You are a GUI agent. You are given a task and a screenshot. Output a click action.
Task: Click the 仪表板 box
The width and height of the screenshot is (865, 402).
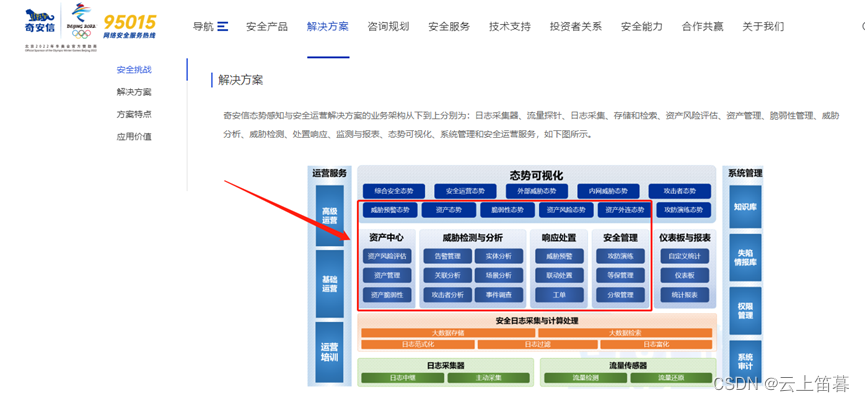point(685,275)
